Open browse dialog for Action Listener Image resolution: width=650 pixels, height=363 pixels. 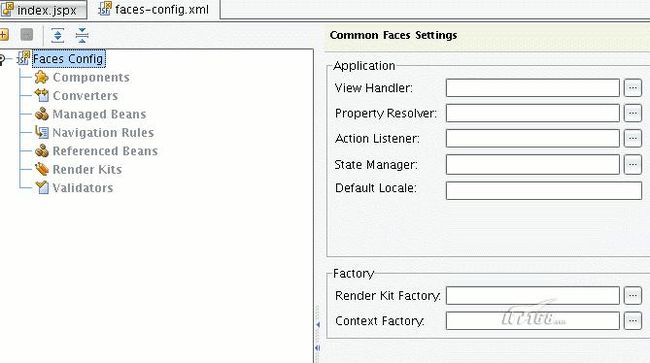[x=633, y=138]
